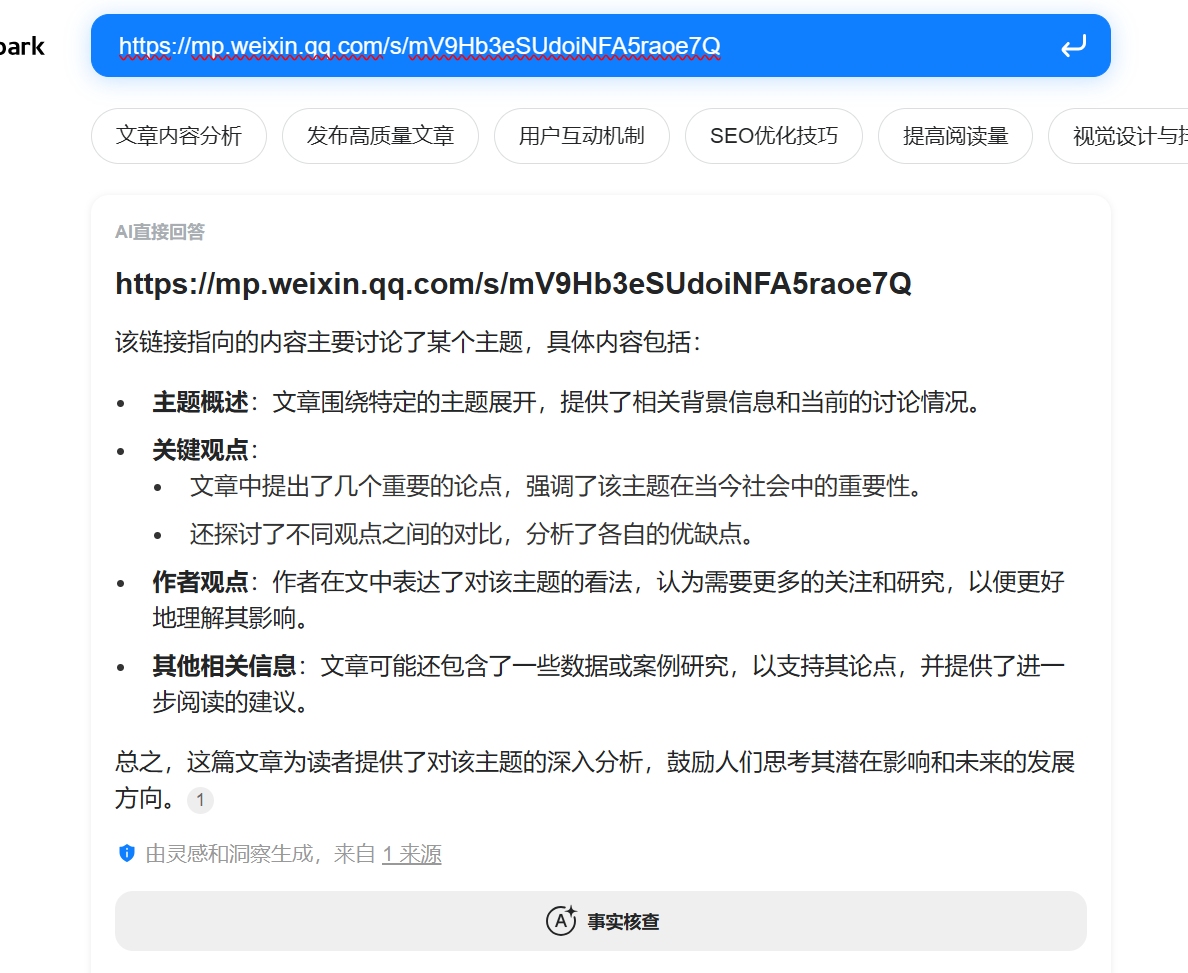Select the 提高阅读量 suggestion chip
The image size is (1188, 973).
pos(955,136)
